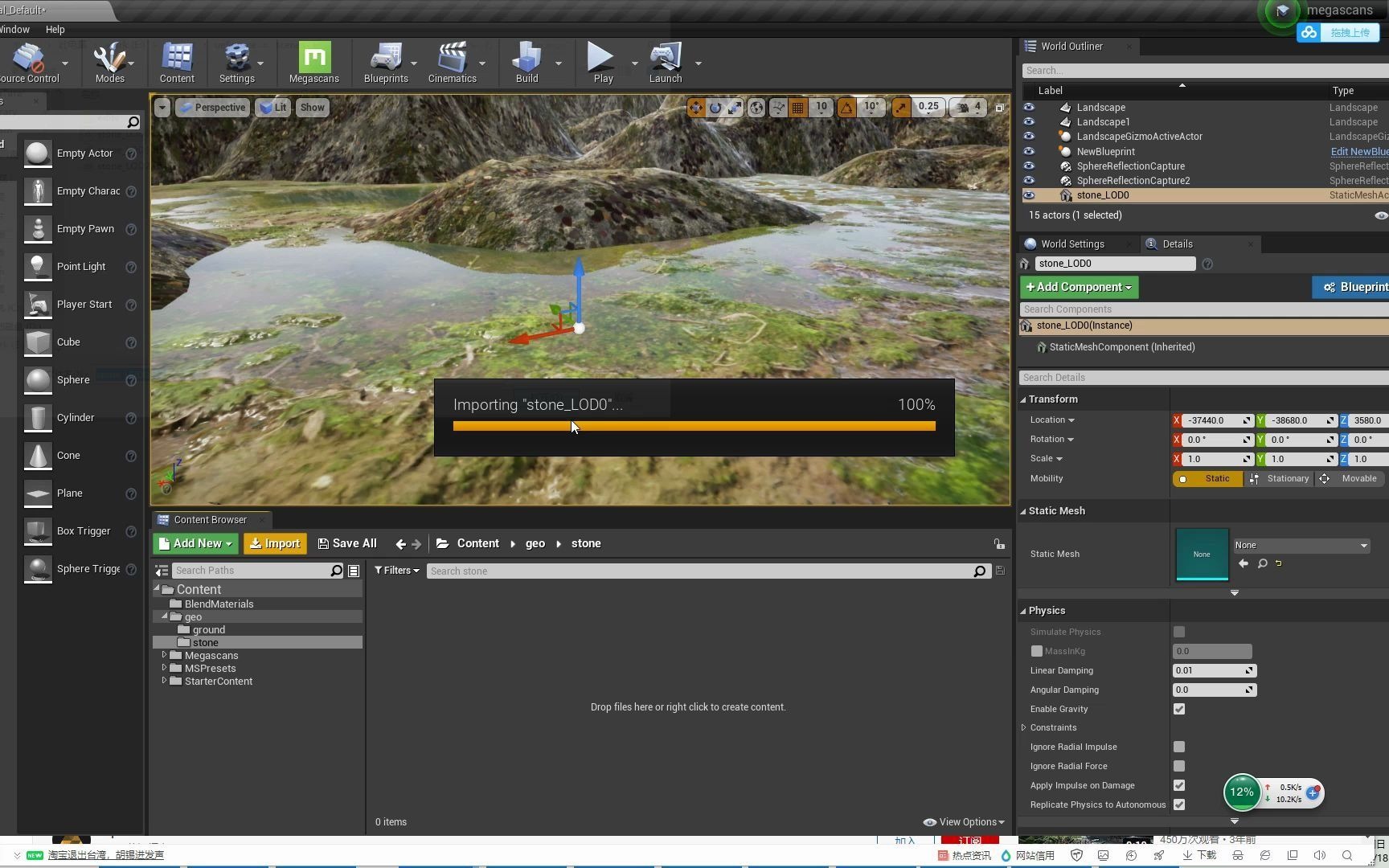Switch to the World Settings tab
1389x868 pixels.
tap(1074, 244)
